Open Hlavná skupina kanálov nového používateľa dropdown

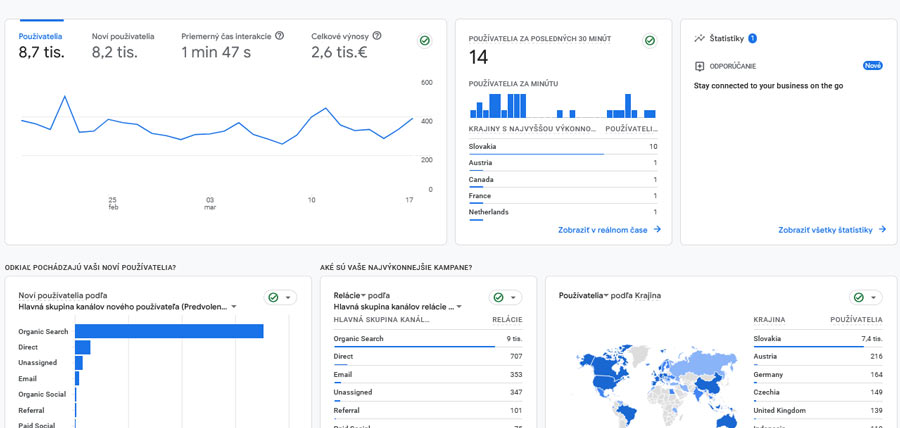(x=127, y=307)
